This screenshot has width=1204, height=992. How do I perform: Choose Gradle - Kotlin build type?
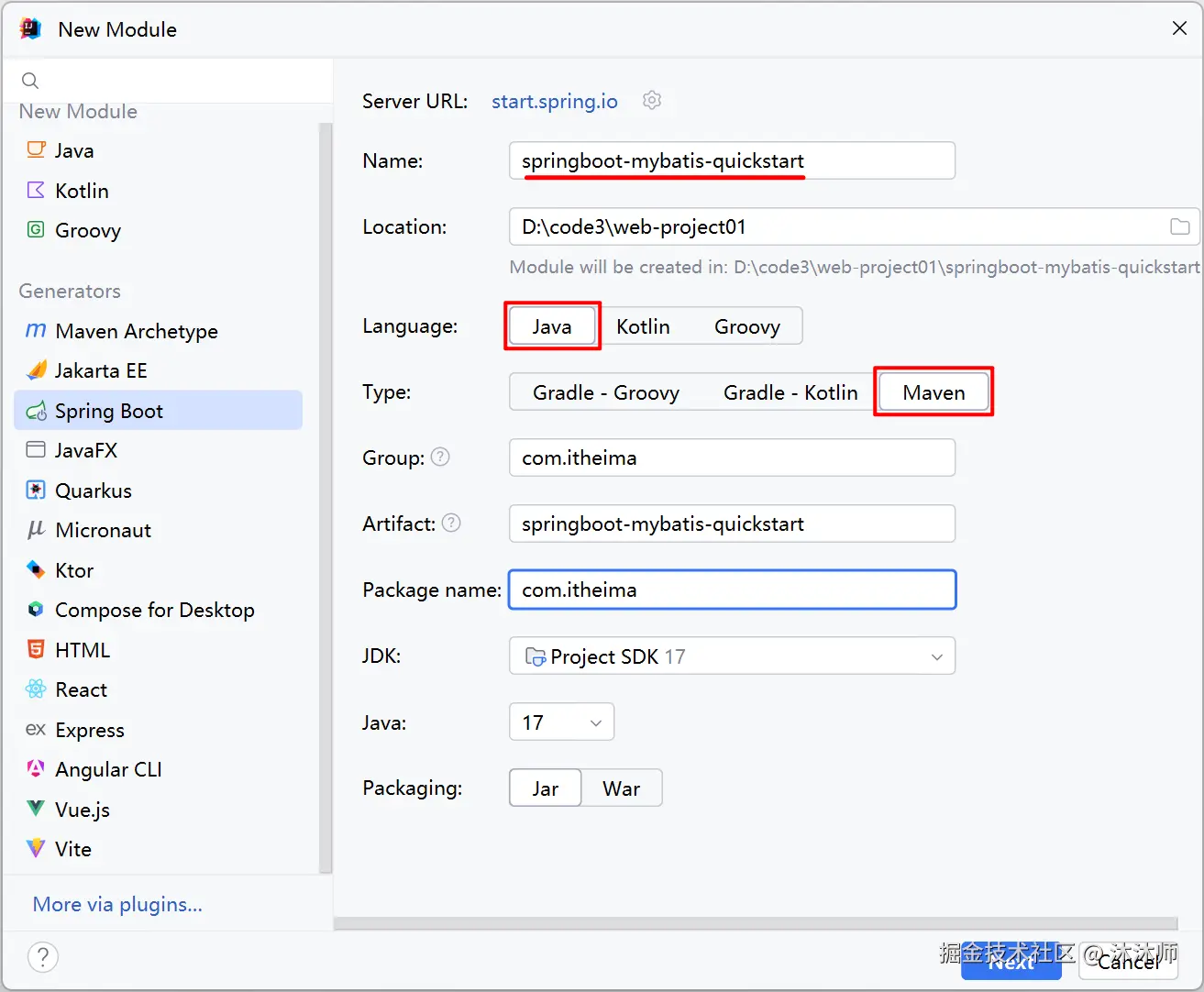tap(790, 392)
